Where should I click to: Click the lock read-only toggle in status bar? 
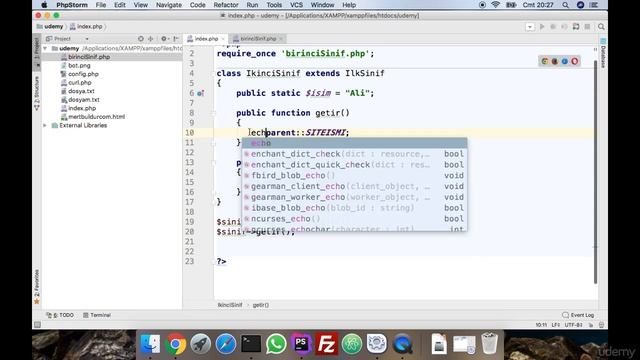(x=591, y=325)
